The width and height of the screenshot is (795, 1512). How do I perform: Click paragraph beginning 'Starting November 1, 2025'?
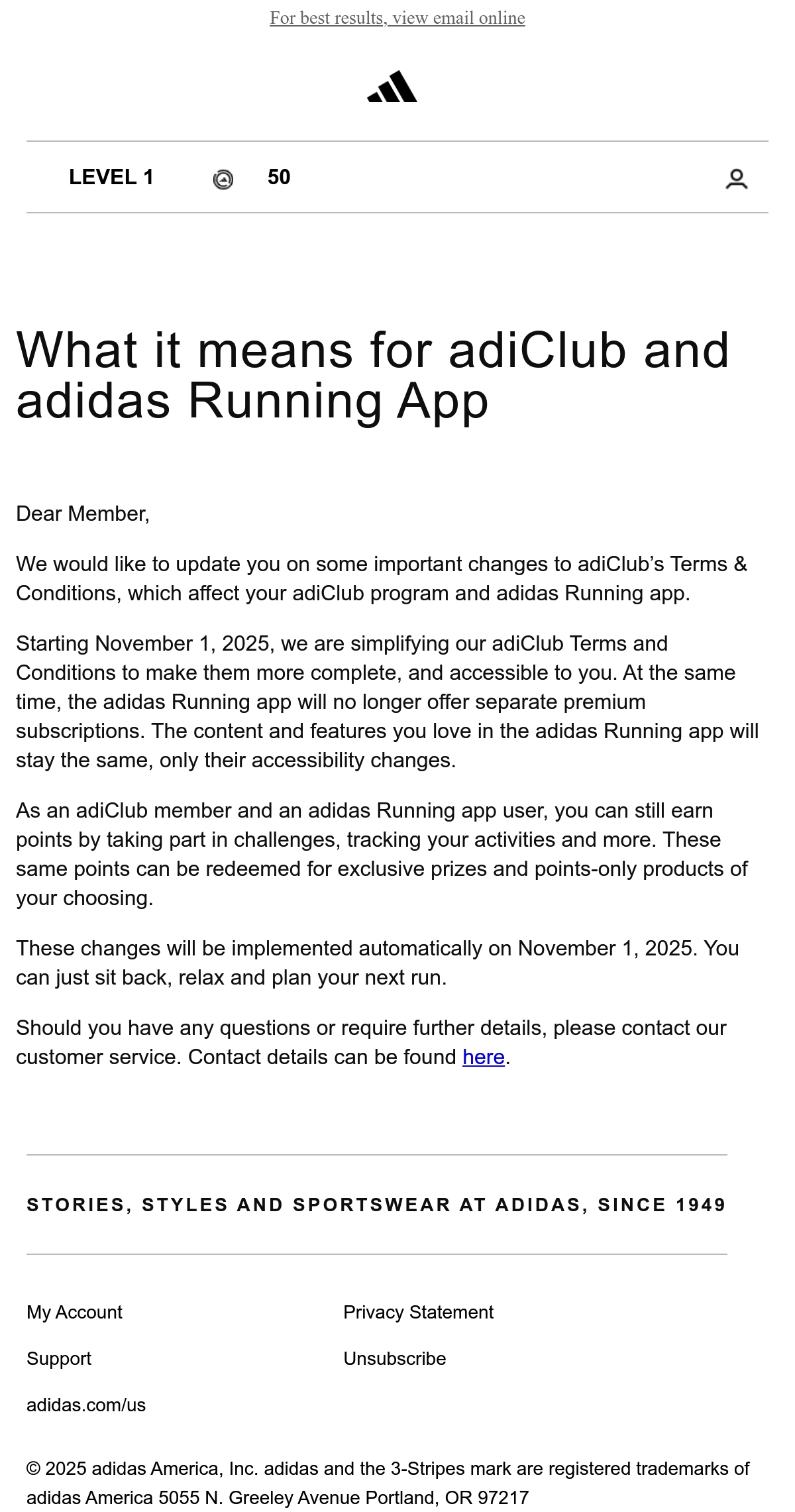[x=388, y=702]
